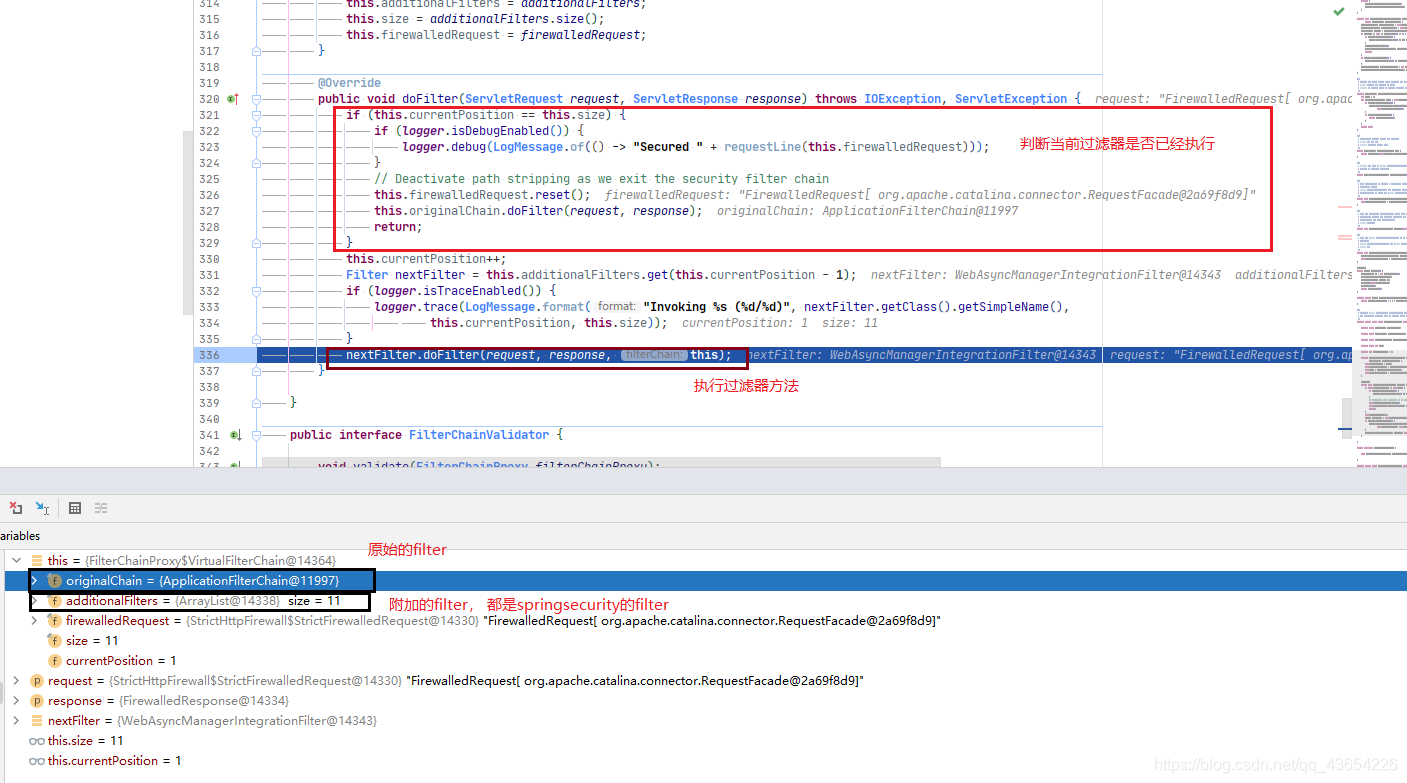Expand the originalChain field node
Viewport: 1407px width, 783px height.
coord(34,581)
